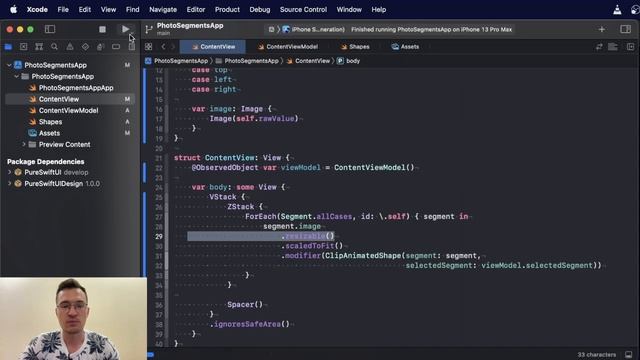
Task: Open the editor options menu
Action: pos(613,47)
